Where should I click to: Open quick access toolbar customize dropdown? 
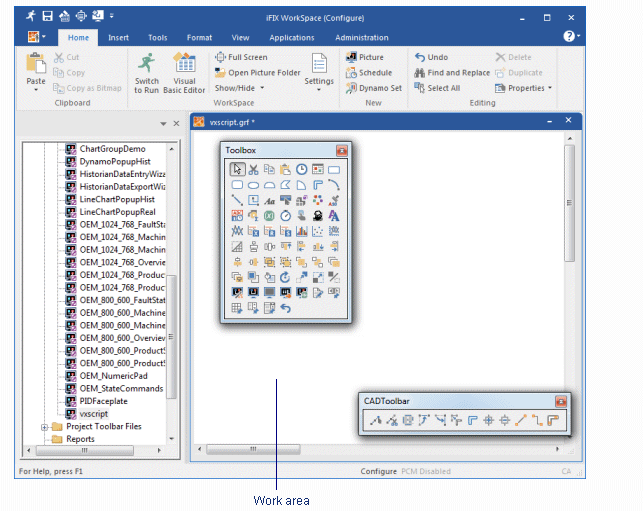click(x=112, y=16)
